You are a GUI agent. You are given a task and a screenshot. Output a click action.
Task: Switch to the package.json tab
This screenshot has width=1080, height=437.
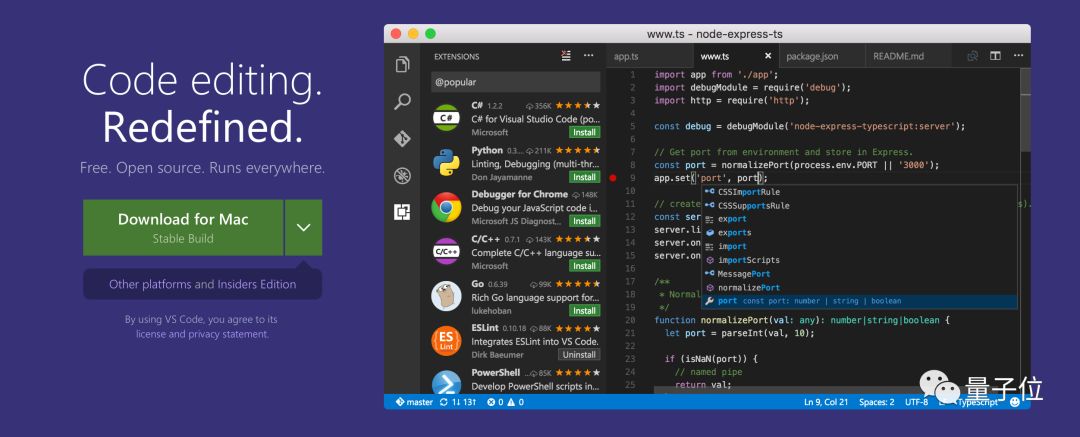(x=821, y=57)
